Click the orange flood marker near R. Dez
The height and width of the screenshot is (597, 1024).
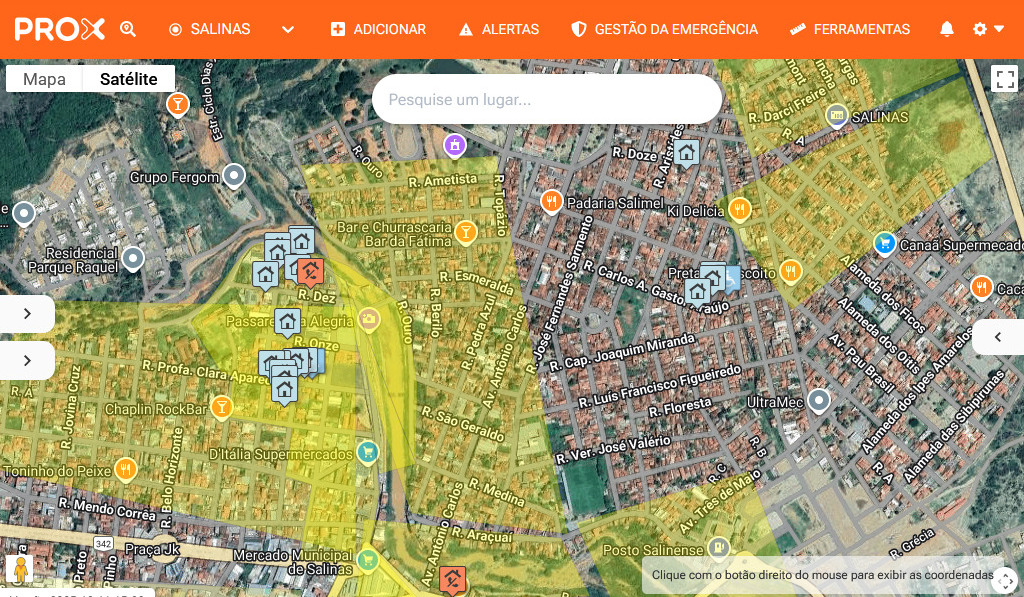(310, 270)
